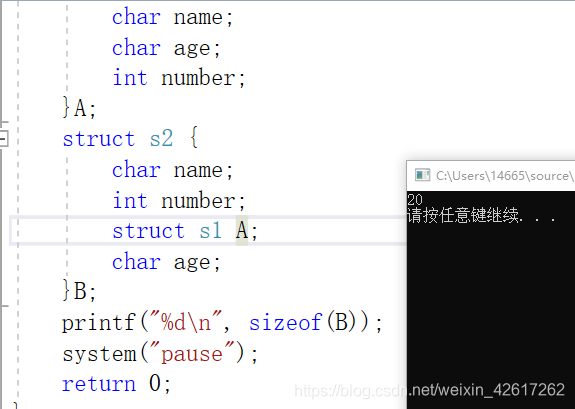Click the '}A;' closing line
Viewport: 575px width, 409px height.
(x=79, y=108)
